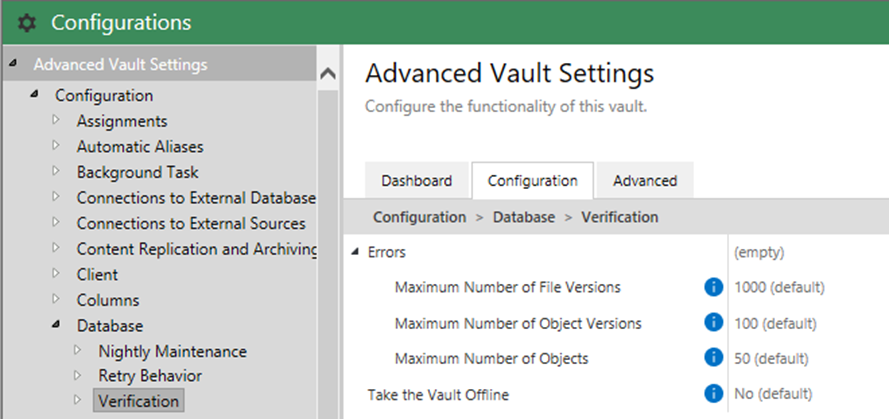The height and width of the screenshot is (419, 889).
Task: Select Advanced Vault Settings in the tree
Action: 120,65
